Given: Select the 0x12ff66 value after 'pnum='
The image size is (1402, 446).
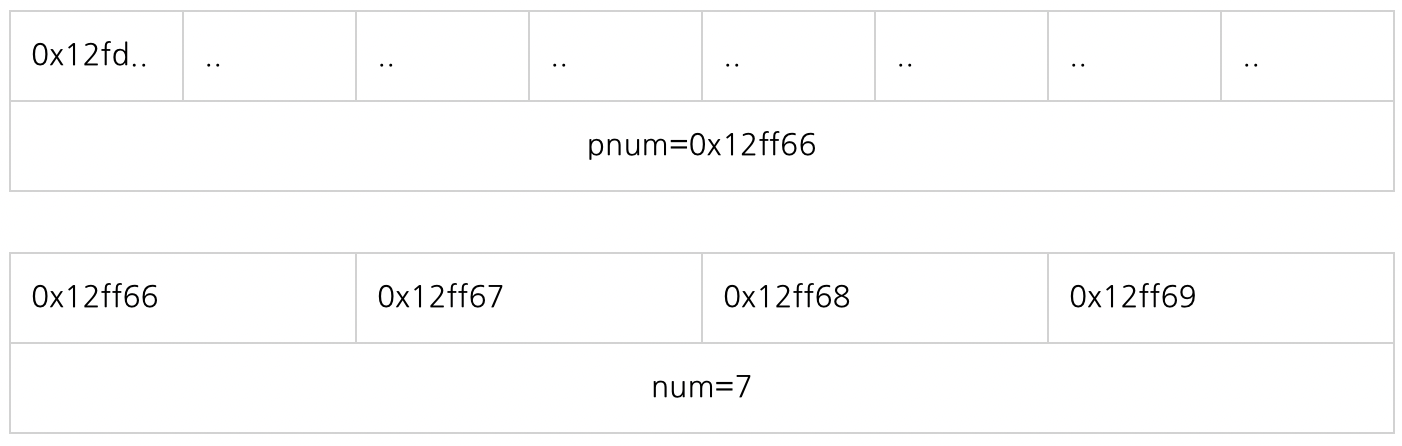Looking at the screenshot, I should (752, 146).
